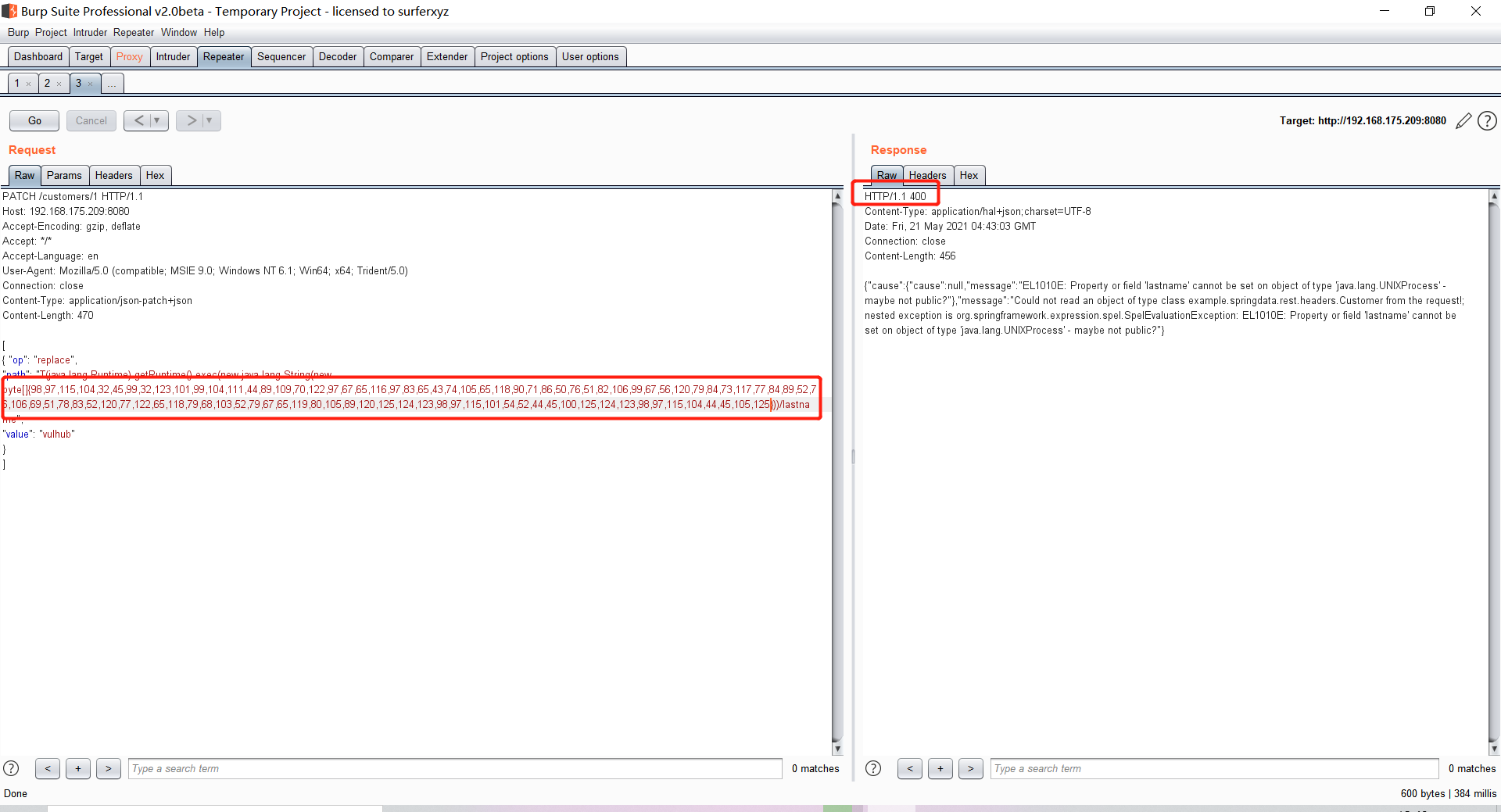
Task: Close Repeater tab 3
Action: point(90,84)
